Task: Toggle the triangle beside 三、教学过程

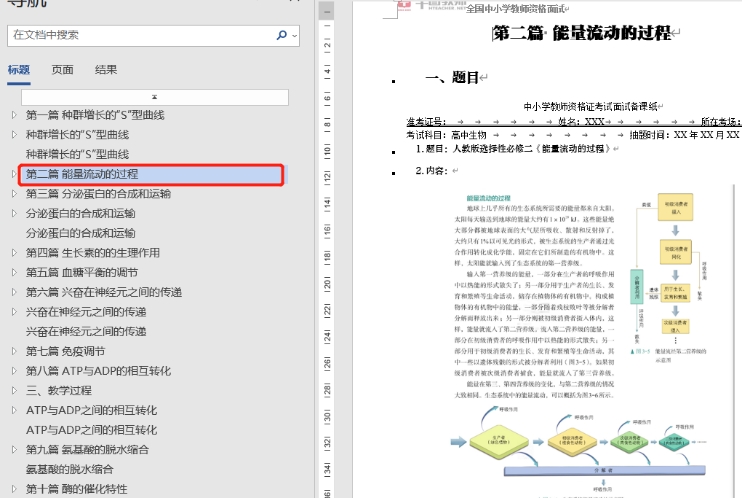Action: coord(14,390)
